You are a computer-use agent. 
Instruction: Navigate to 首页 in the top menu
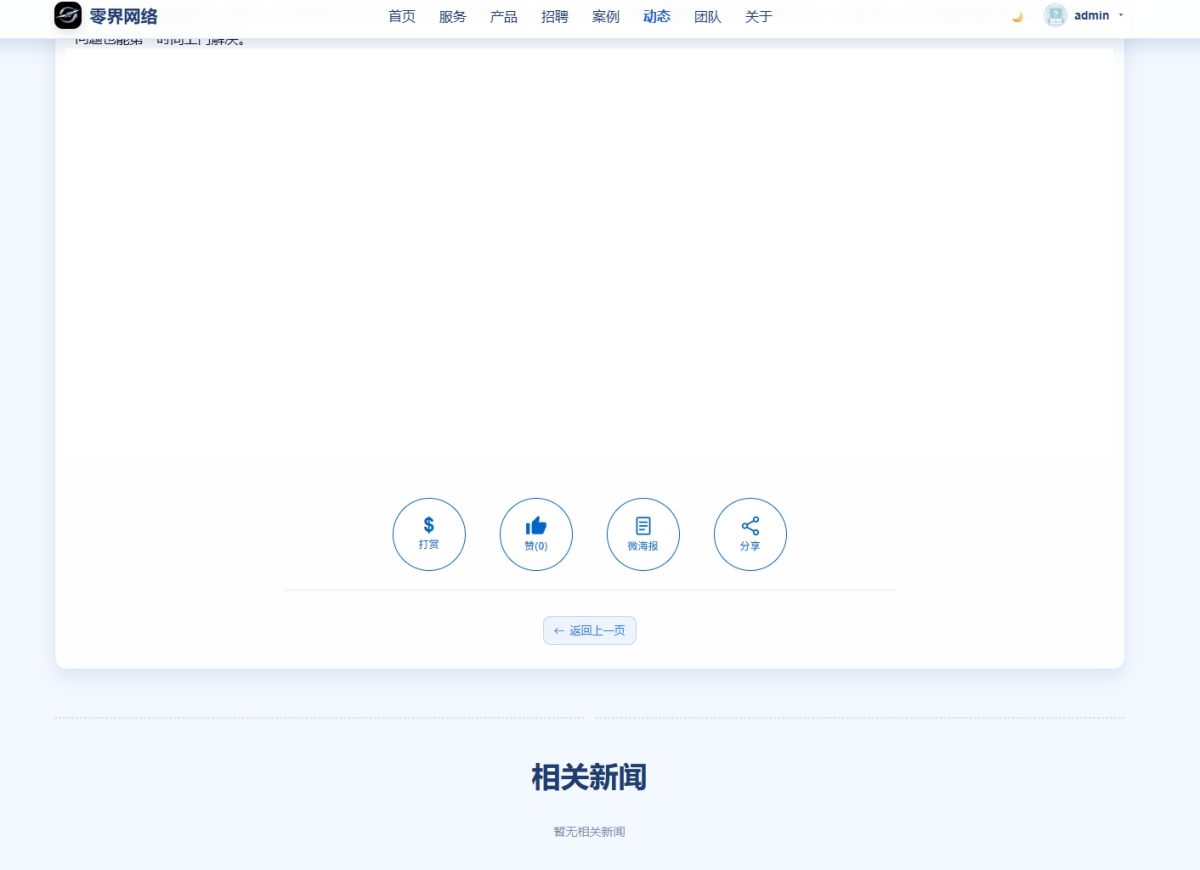[x=402, y=17]
